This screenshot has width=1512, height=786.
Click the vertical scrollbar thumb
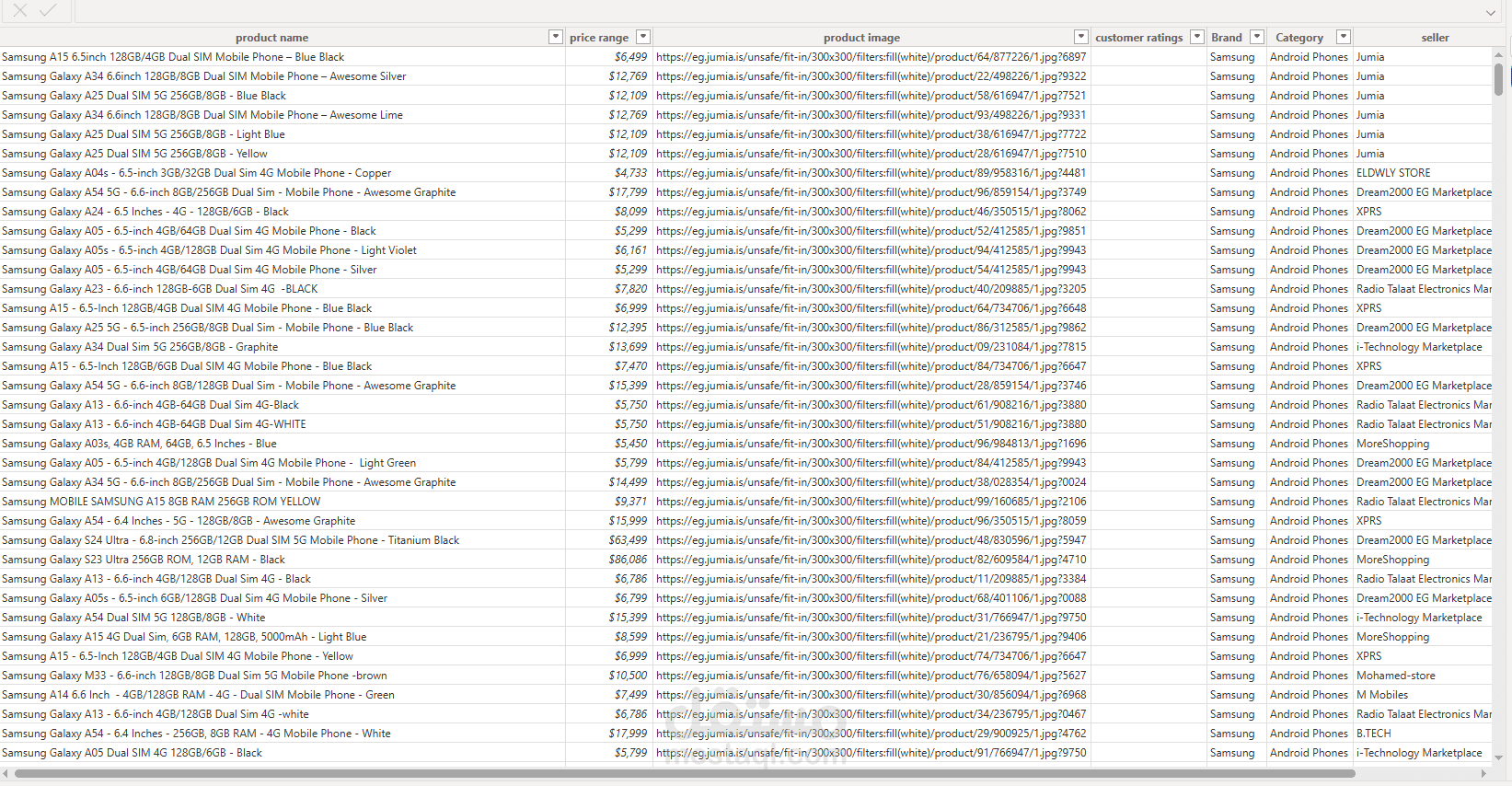click(x=1498, y=79)
